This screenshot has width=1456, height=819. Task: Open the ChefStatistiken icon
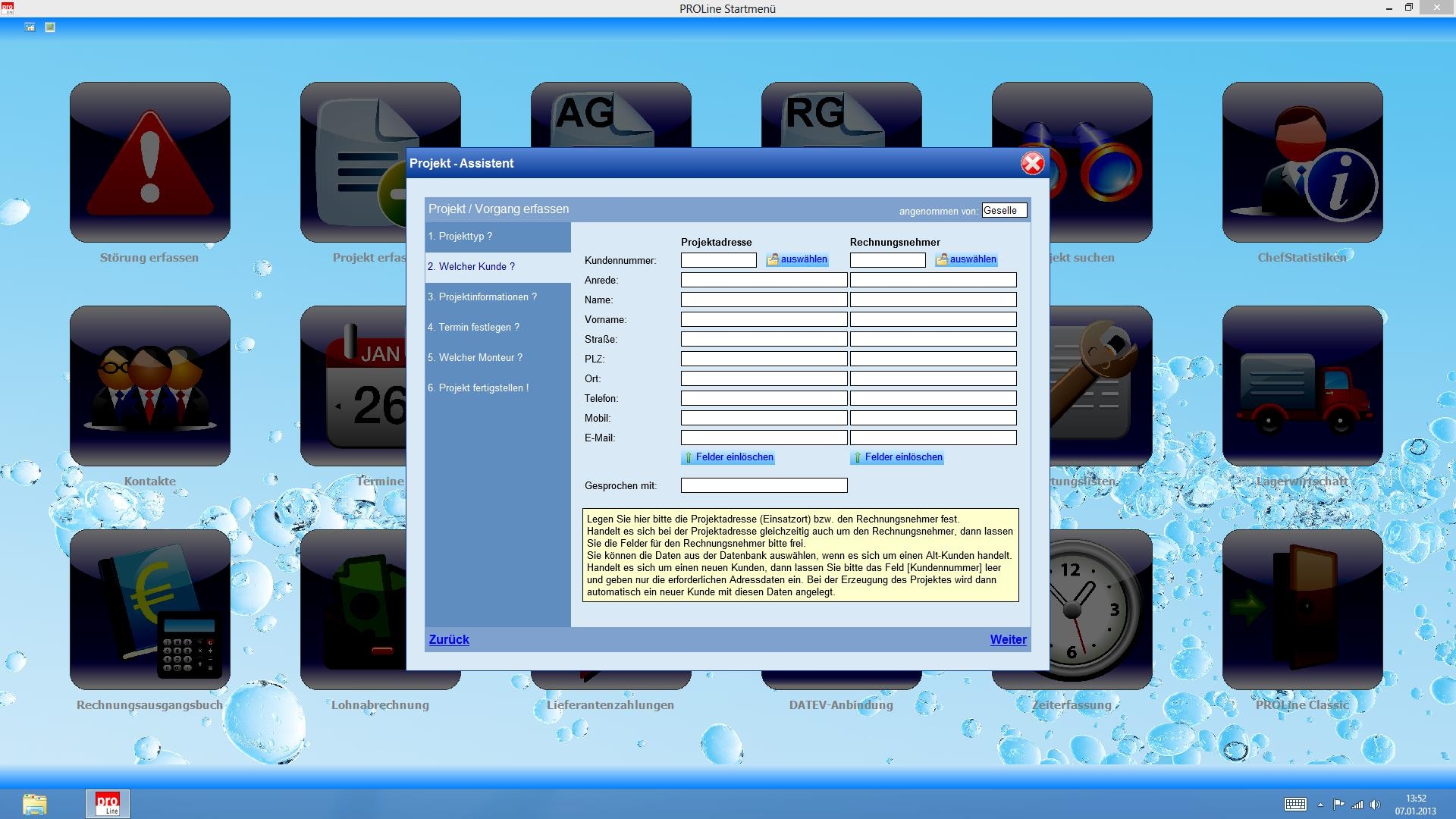1302,162
